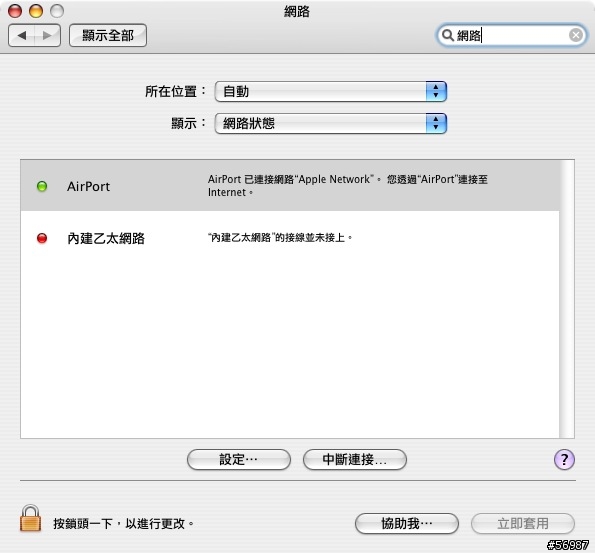Go back with the left arrow button
This screenshot has width=595, height=553.
pos(22,36)
